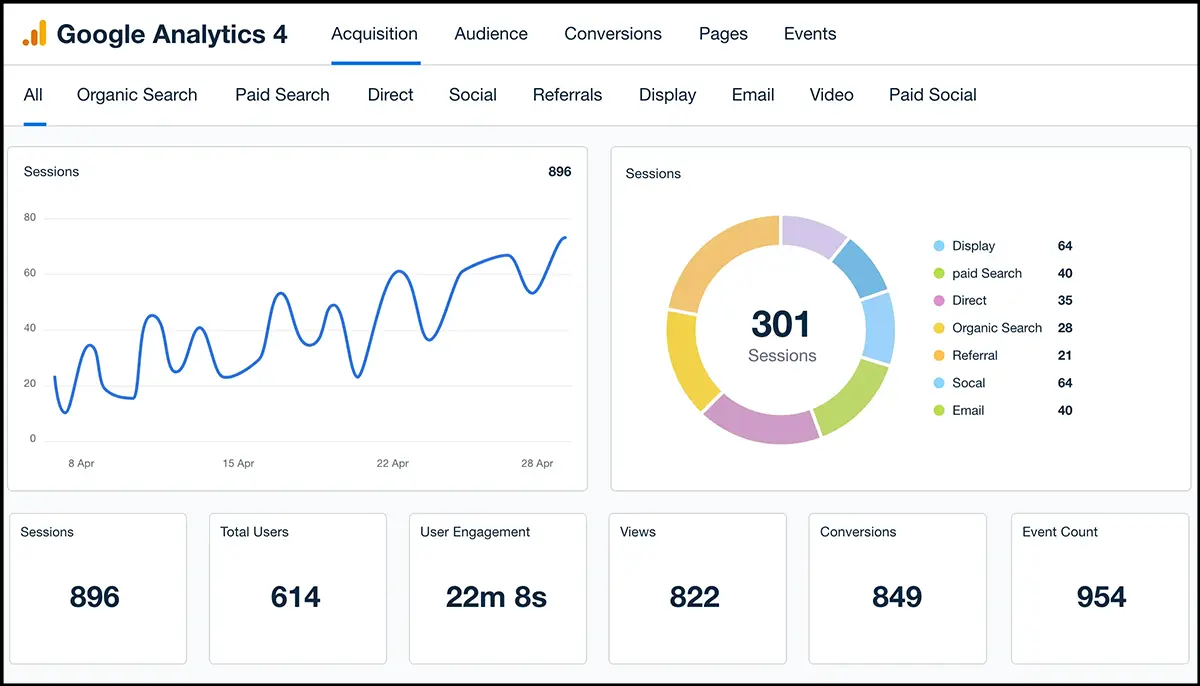1200x686 pixels.
Task: Click the Google Analytics 4 logo icon
Action: pyautogui.click(x=34, y=34)
